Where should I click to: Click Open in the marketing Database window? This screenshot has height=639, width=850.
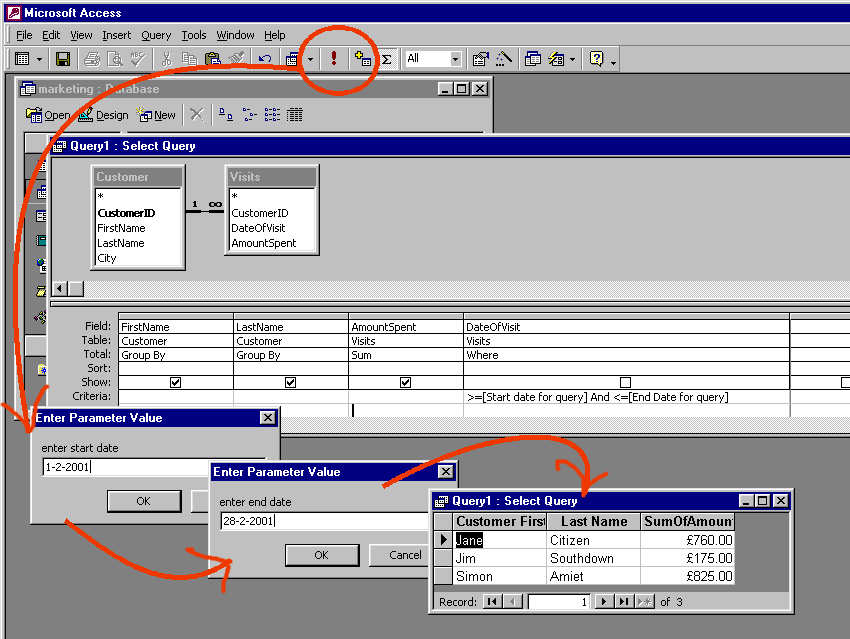tap(48, 115)
